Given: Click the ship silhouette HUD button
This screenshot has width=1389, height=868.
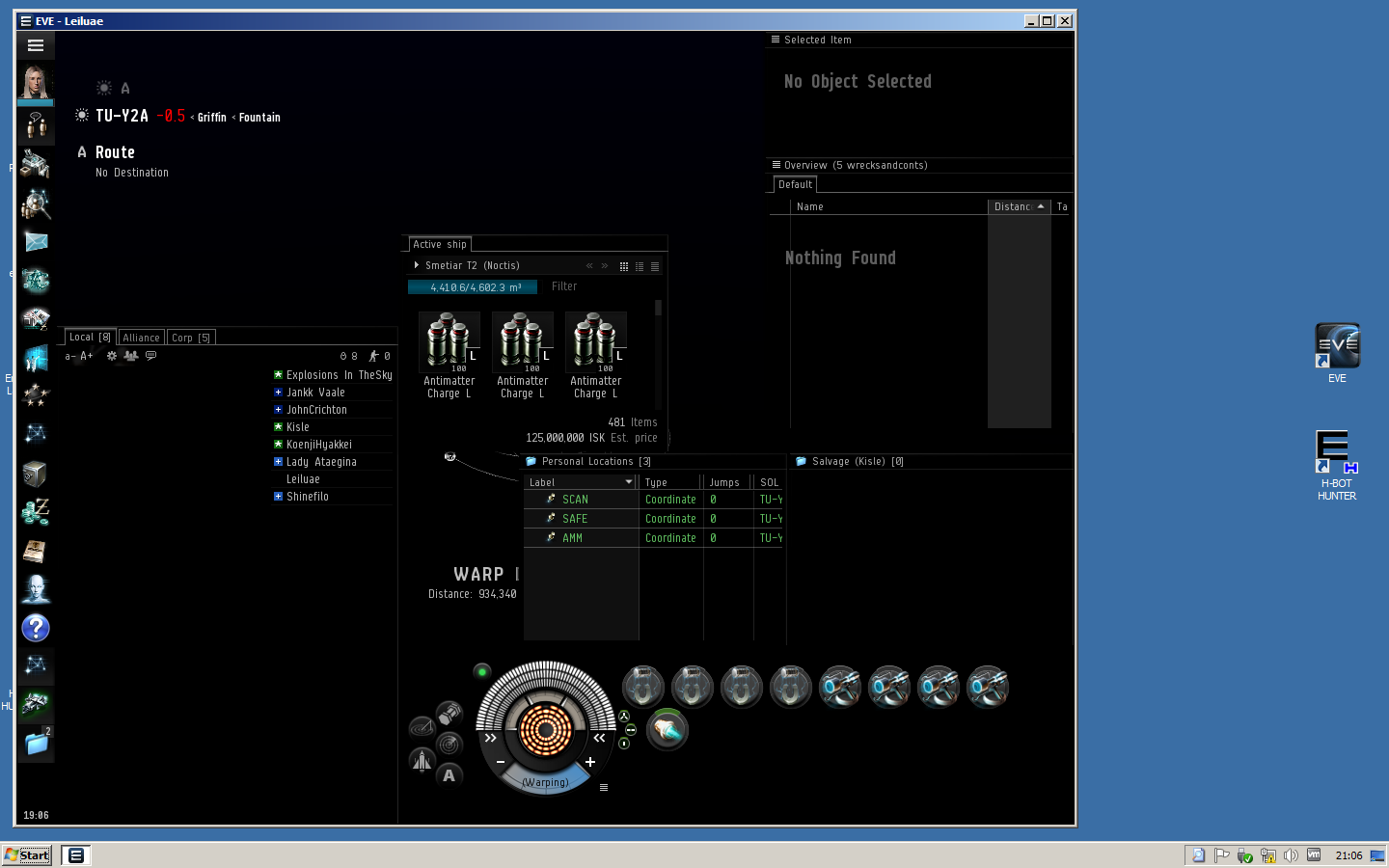Looking at the screenshot, I should pos(422,760).
